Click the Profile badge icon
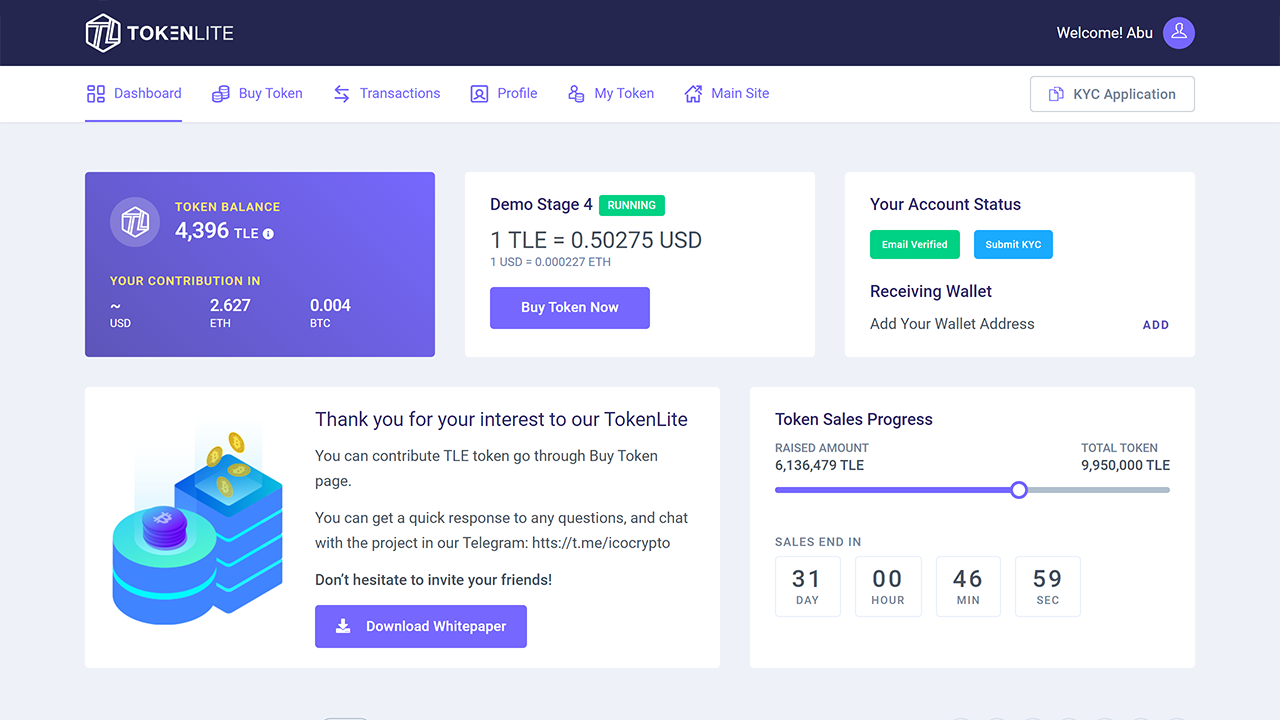Viewport: 1280px width, 720px height. coord(479,93)
